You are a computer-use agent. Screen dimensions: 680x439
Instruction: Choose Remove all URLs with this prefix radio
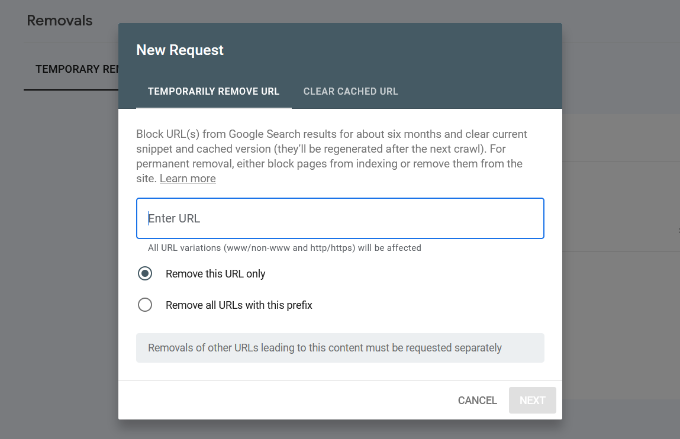[x=145, y=305]
